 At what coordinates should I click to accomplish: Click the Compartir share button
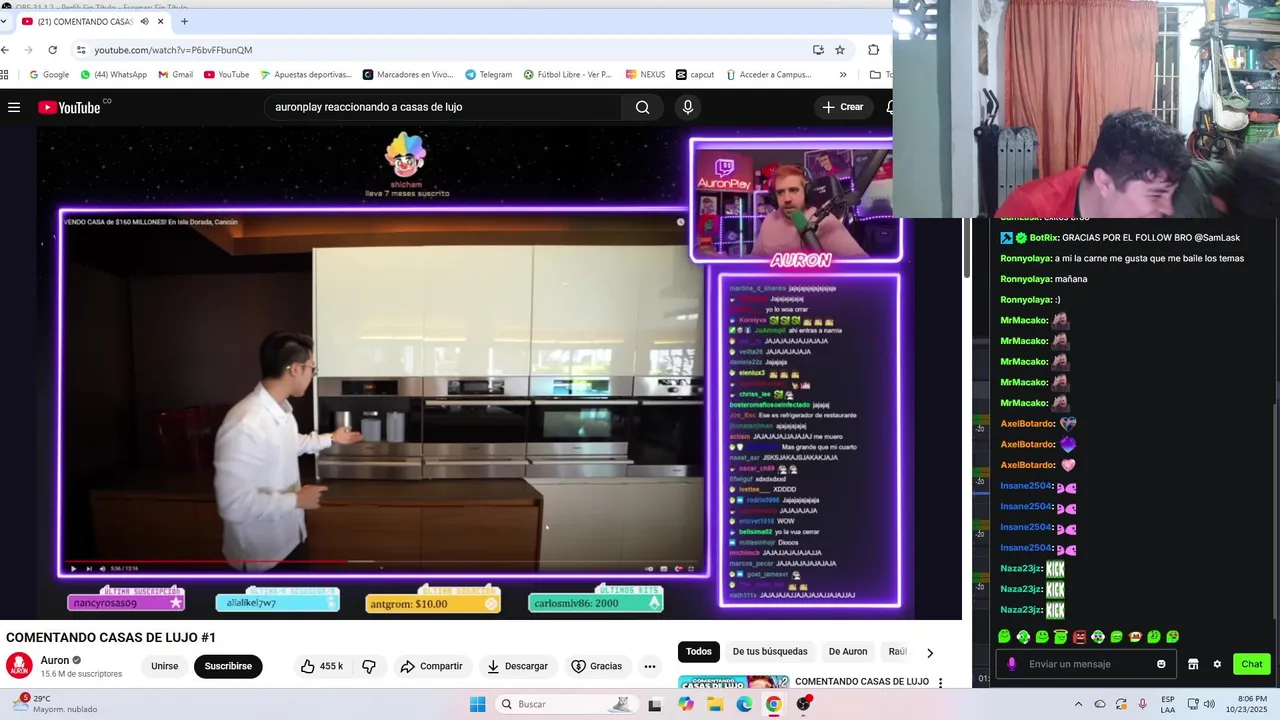point(431,666)
